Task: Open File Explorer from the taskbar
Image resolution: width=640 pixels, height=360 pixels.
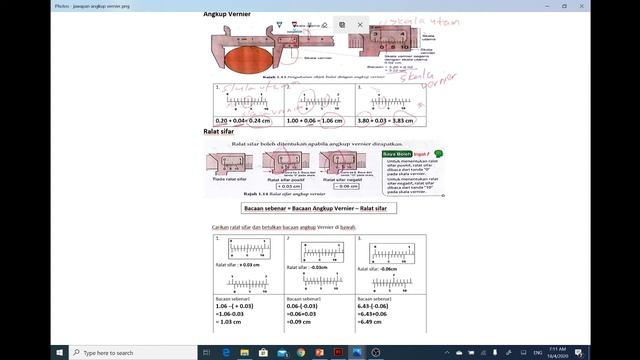Action: click(x=244, y=353)
